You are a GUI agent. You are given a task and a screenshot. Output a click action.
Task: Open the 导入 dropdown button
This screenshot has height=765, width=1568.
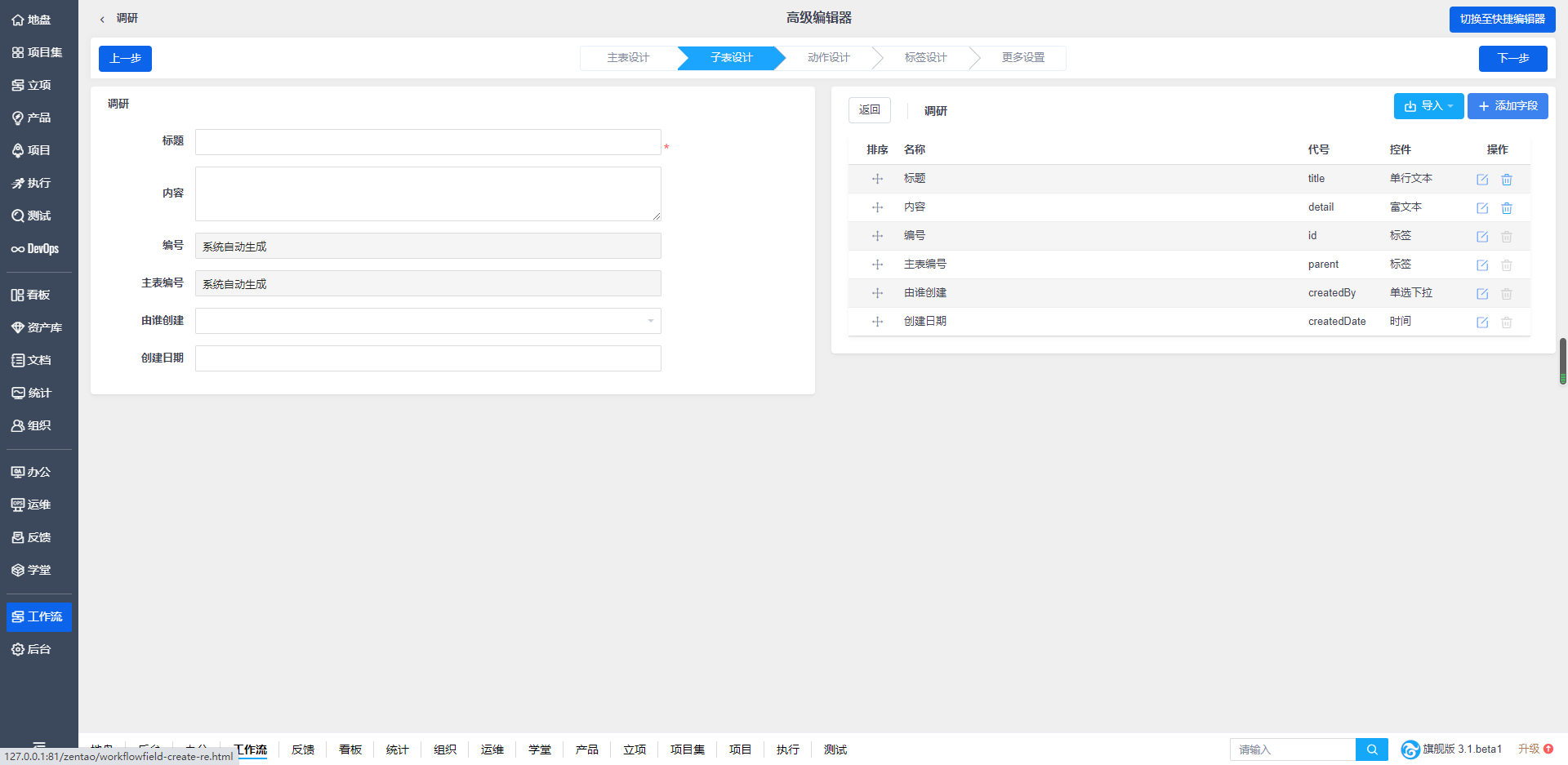coord(1428,106)
